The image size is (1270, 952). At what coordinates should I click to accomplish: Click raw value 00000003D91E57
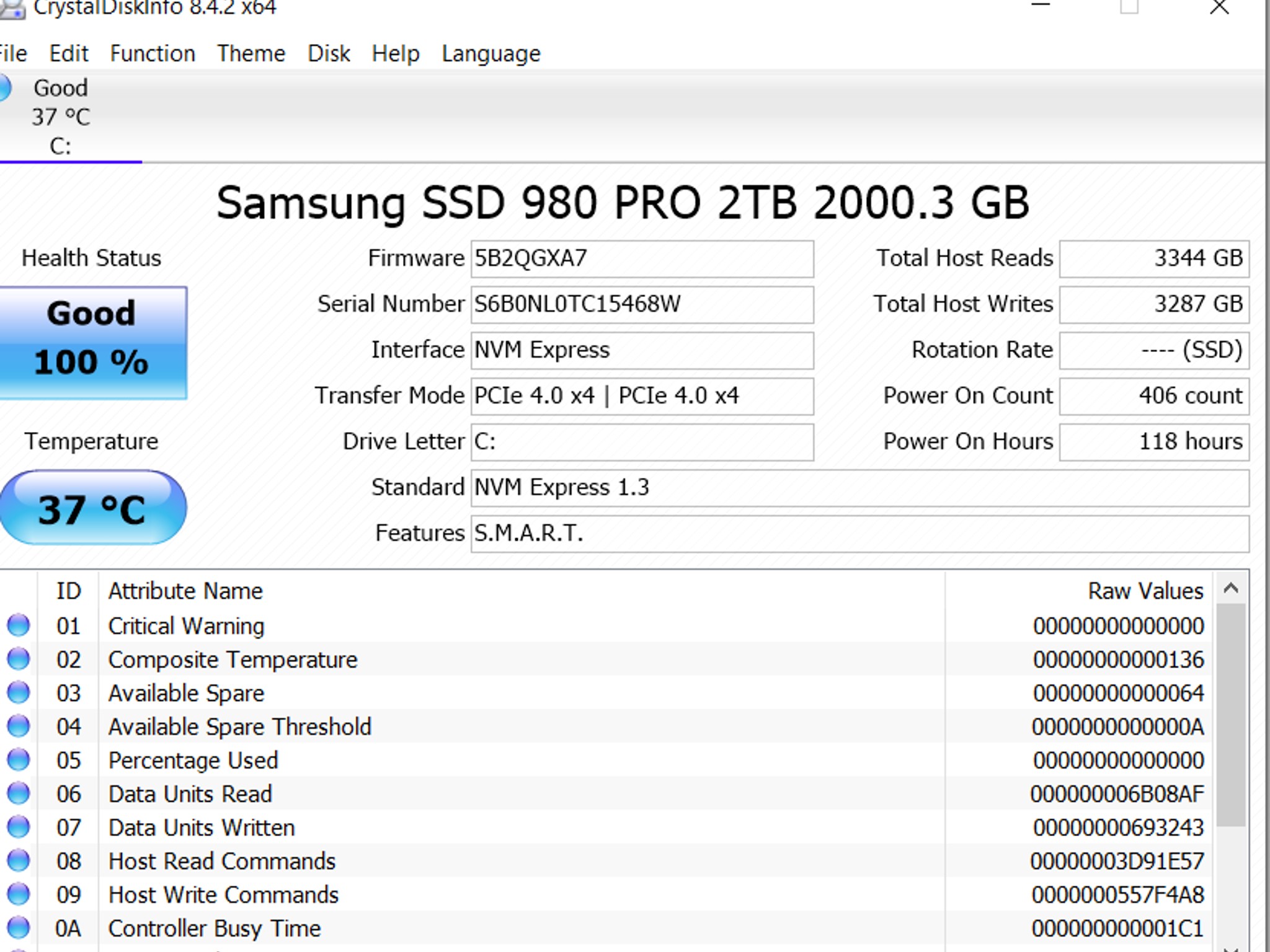[x=1117, y=861]
